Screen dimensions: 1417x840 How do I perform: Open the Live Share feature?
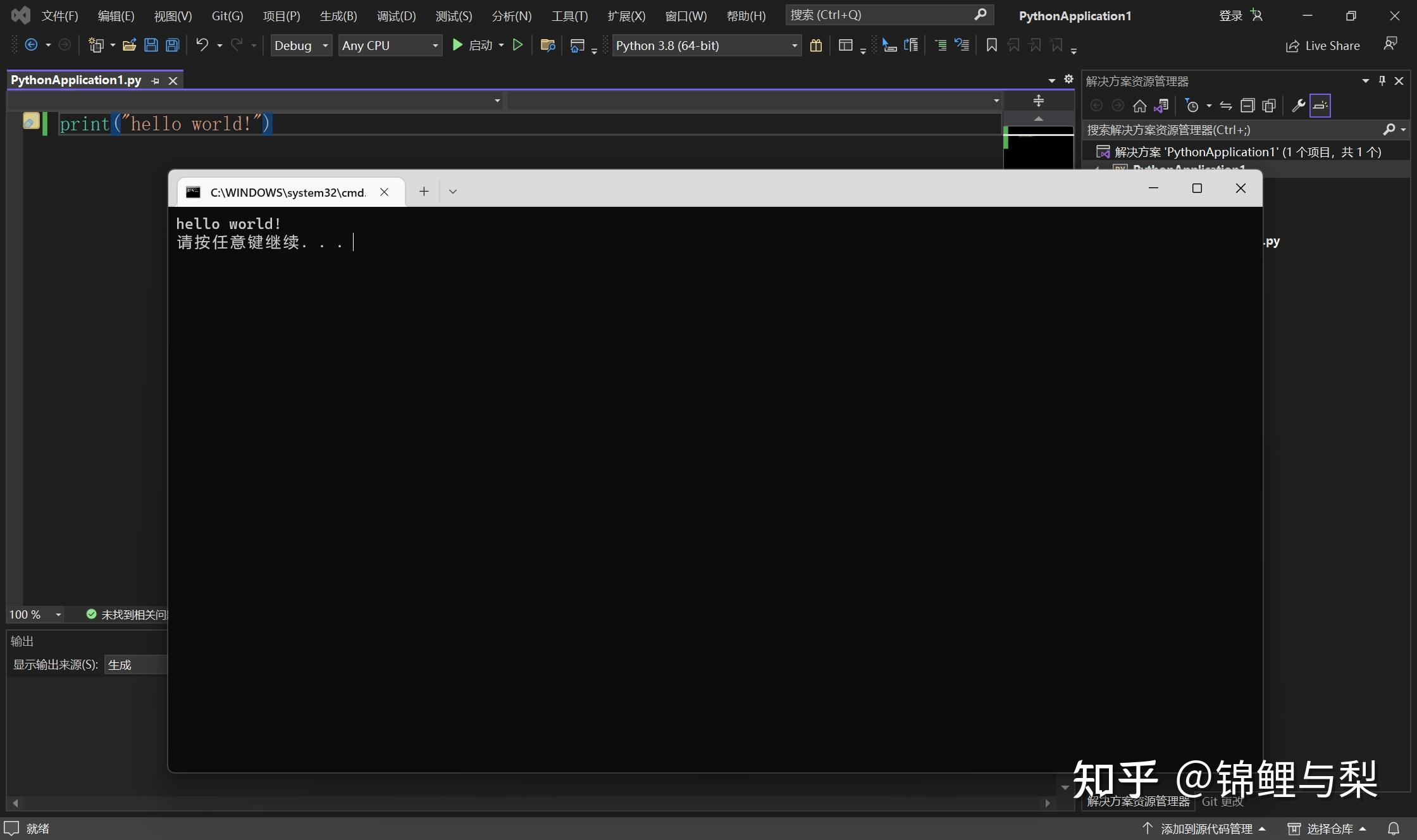tap(1323, 45)
